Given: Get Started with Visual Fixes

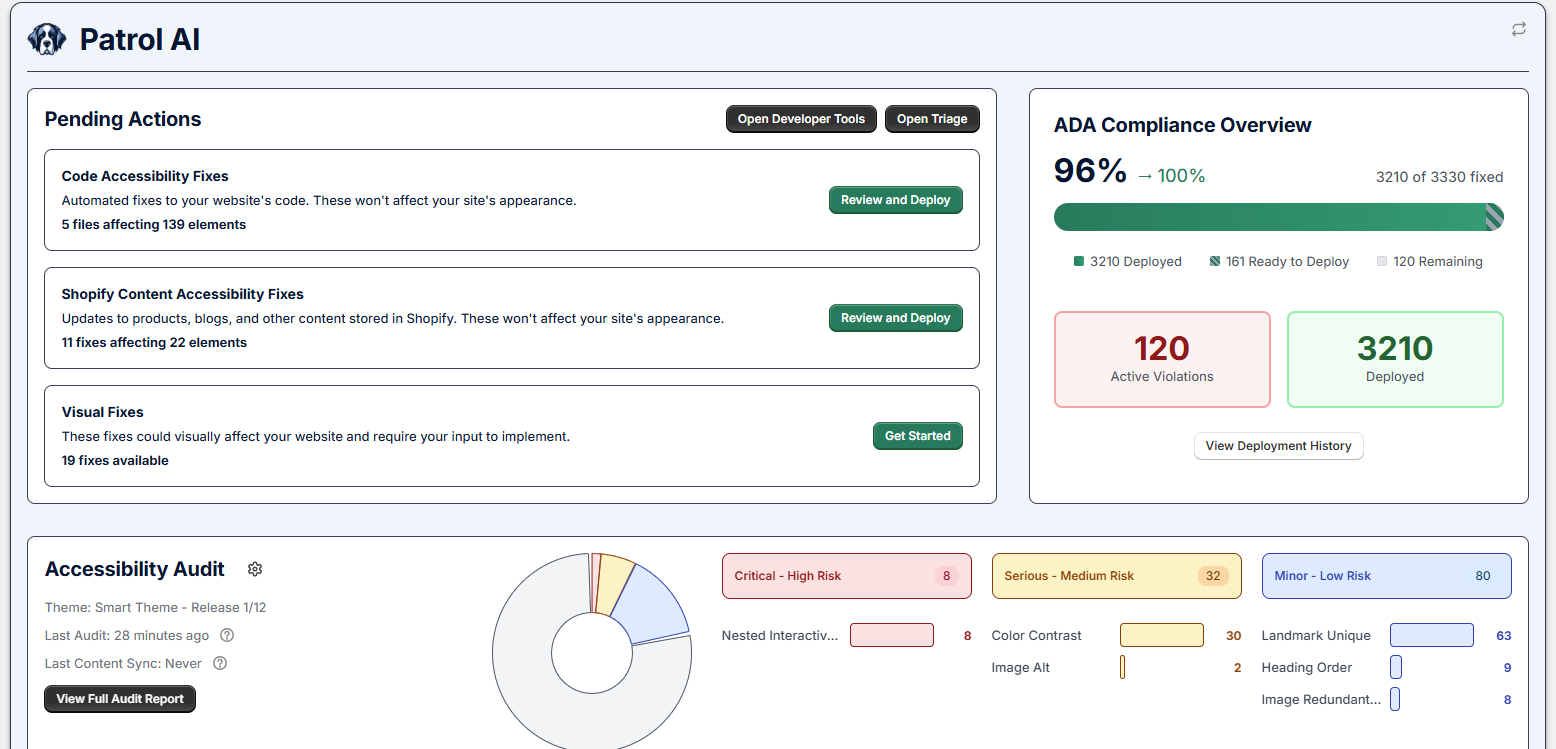Looking at the screenshot, I should coord(917,436).
